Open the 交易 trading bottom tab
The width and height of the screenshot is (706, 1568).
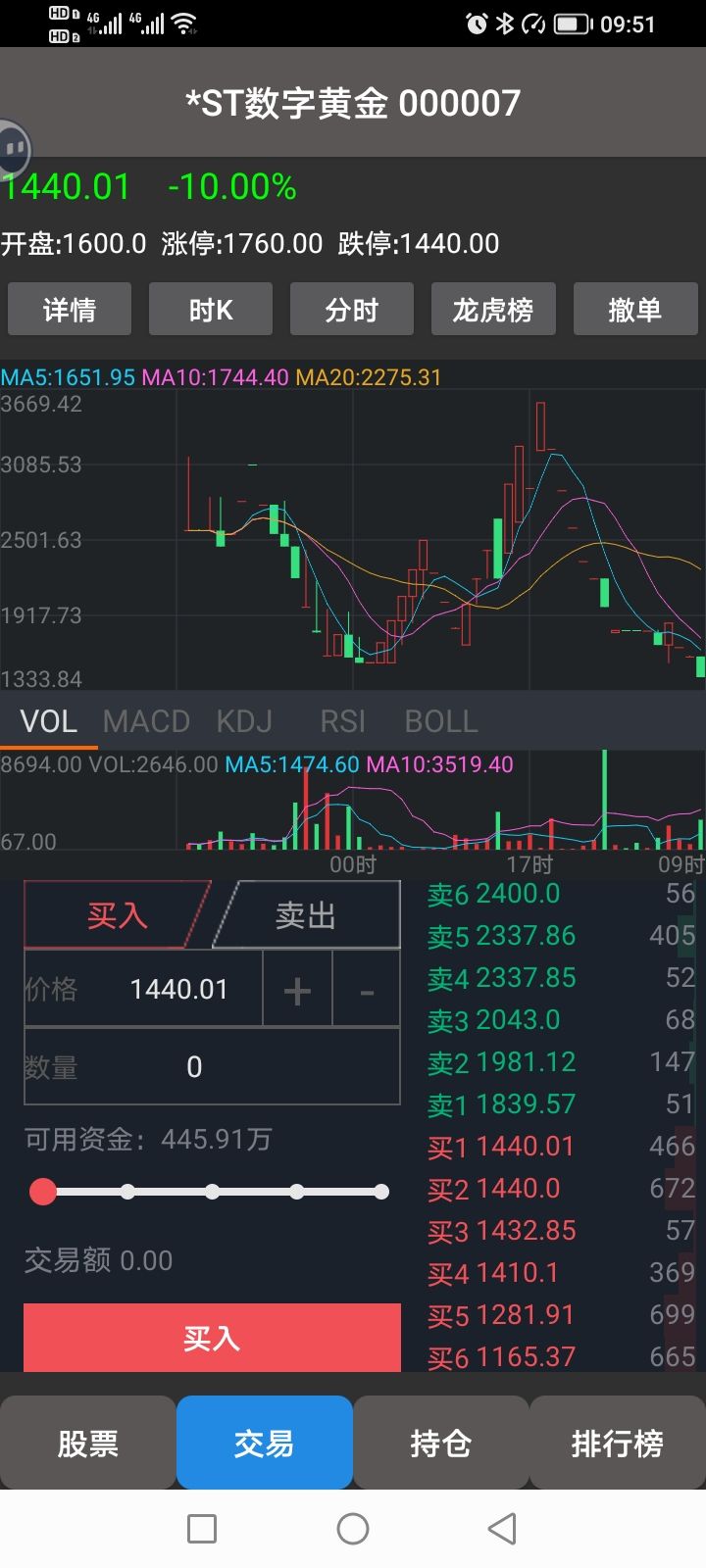coord(265,1443)
